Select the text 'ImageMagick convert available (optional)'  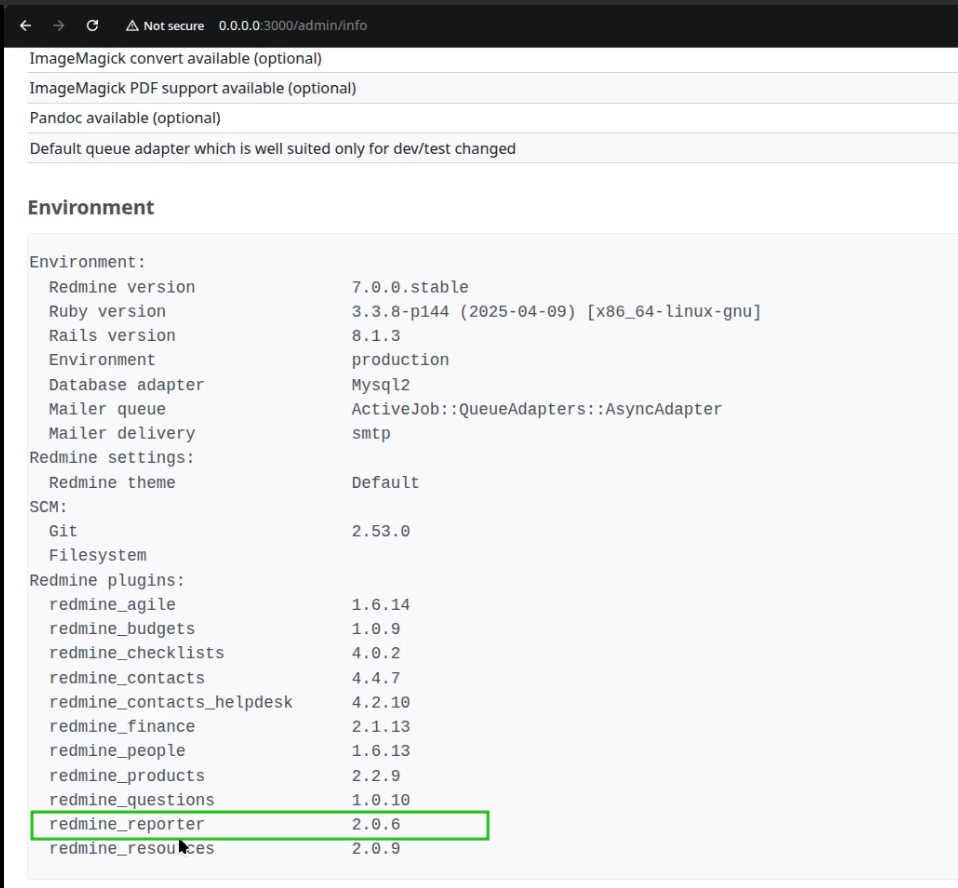click(x=175, y=59)
